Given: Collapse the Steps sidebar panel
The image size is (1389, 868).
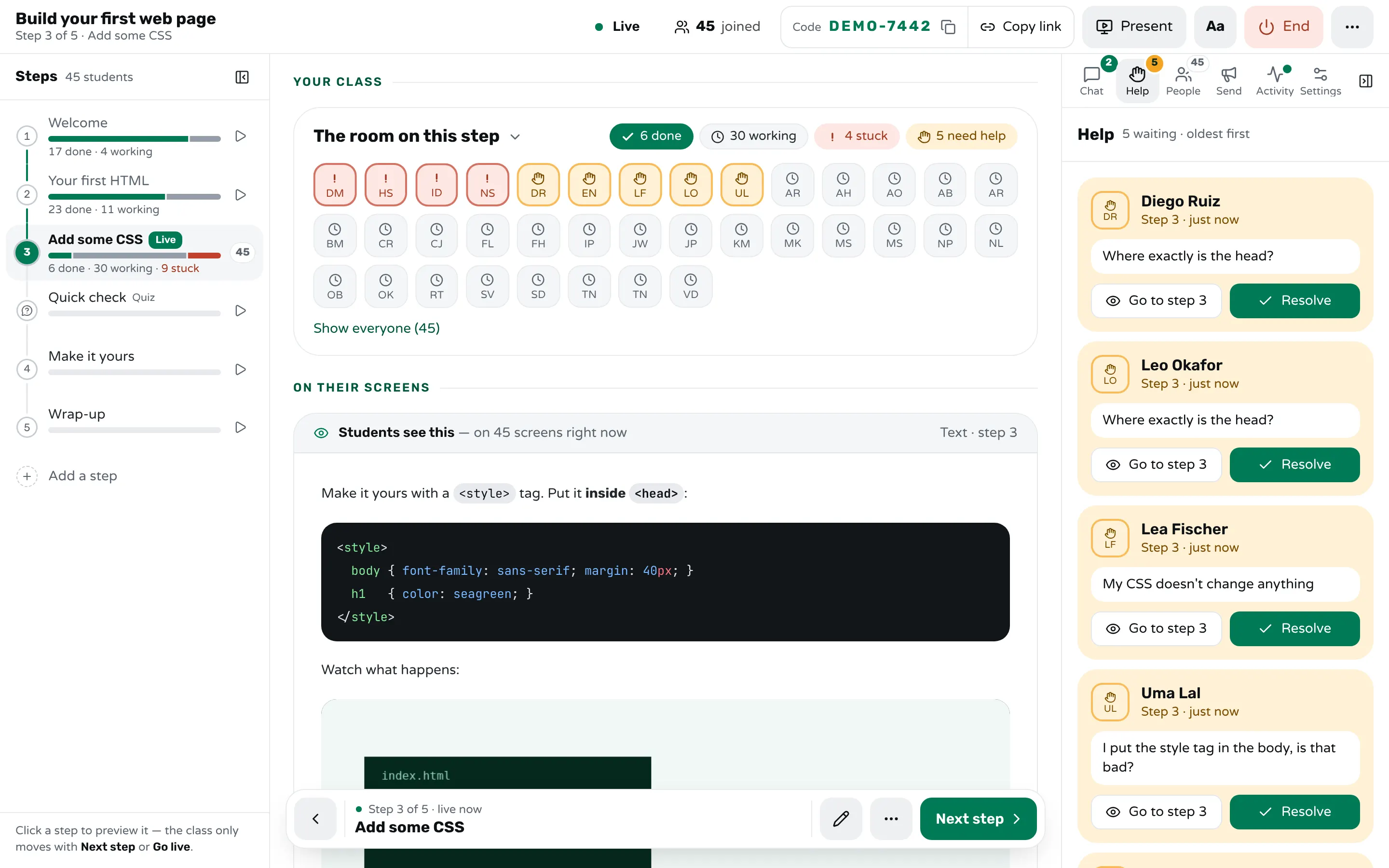Looking at the screenshot, I should point(242,77).
